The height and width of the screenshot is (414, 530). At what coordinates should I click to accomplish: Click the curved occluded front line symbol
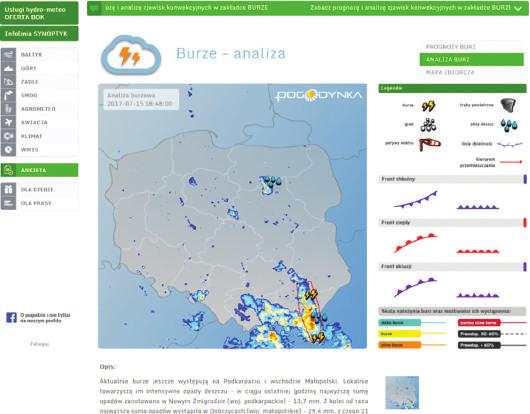point(416,287)
